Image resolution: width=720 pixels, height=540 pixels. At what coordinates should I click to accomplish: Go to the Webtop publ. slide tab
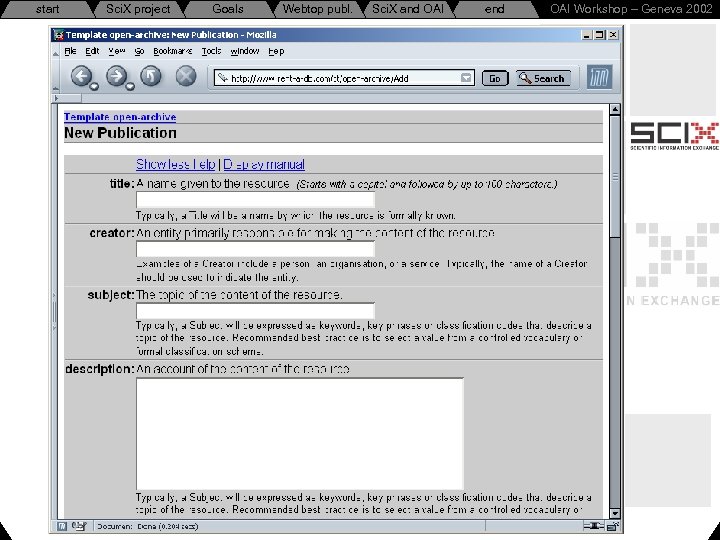318,9
